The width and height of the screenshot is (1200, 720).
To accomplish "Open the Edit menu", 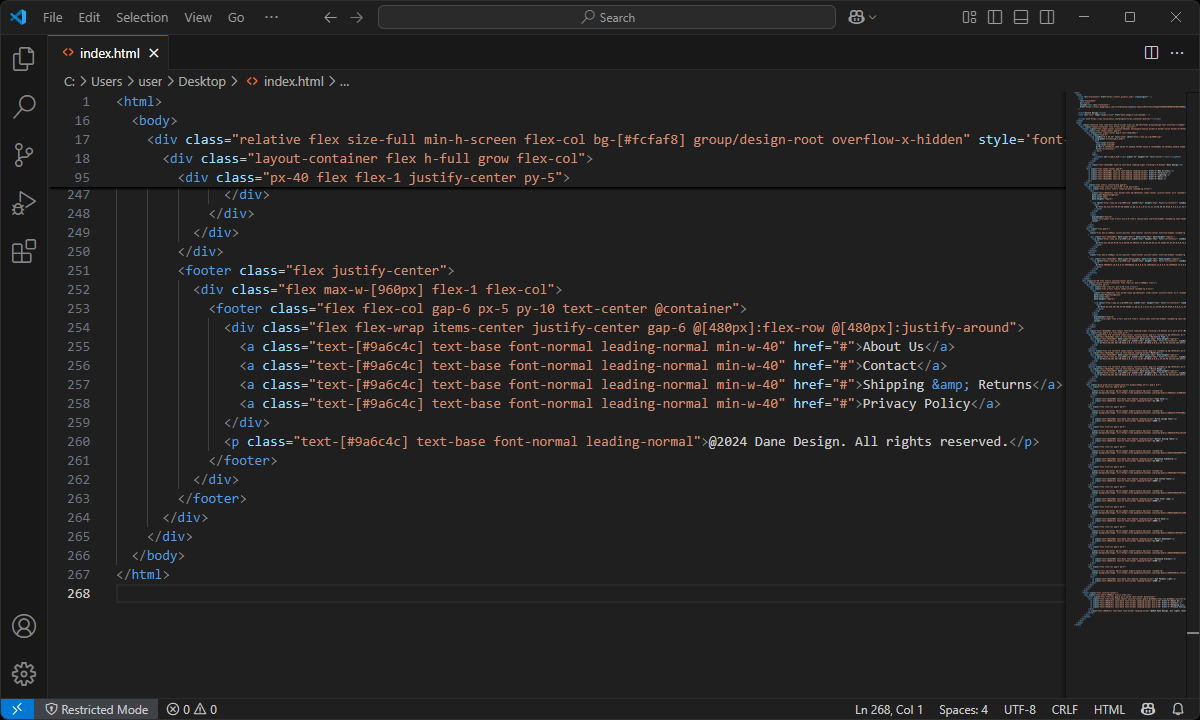I will (x=89, y=17).
